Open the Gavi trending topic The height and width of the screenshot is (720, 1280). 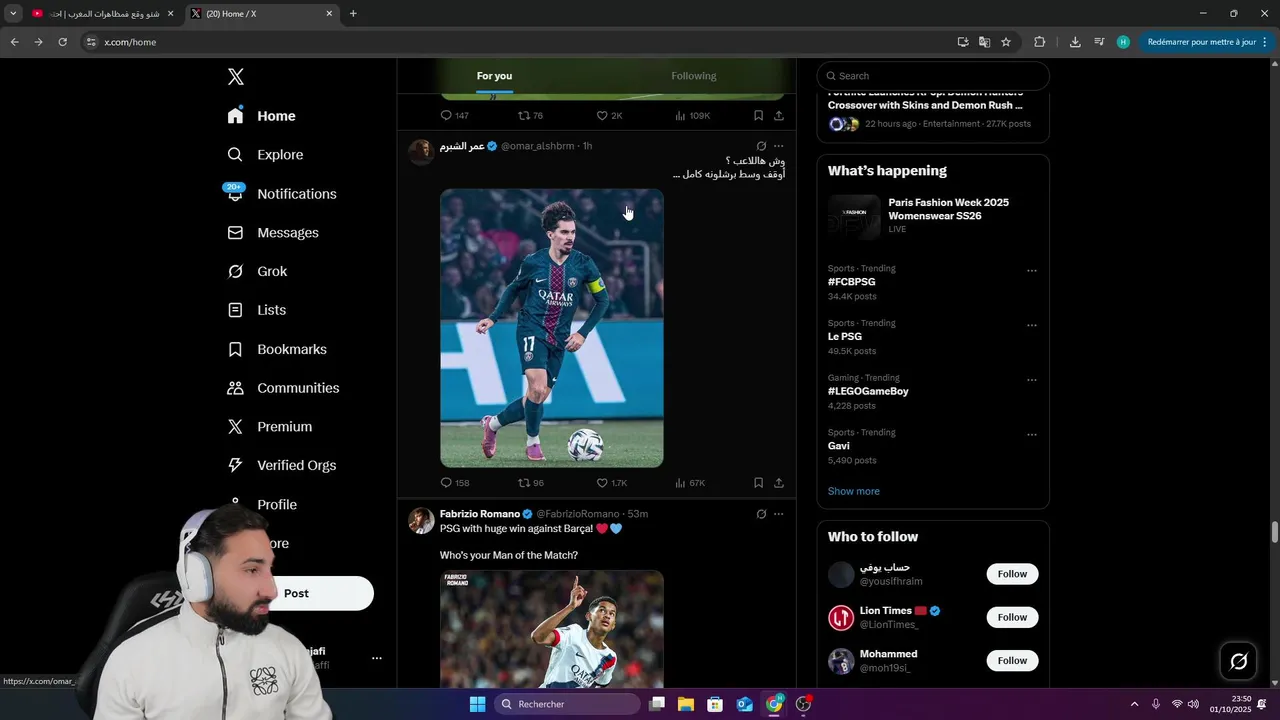pos(839,446)
